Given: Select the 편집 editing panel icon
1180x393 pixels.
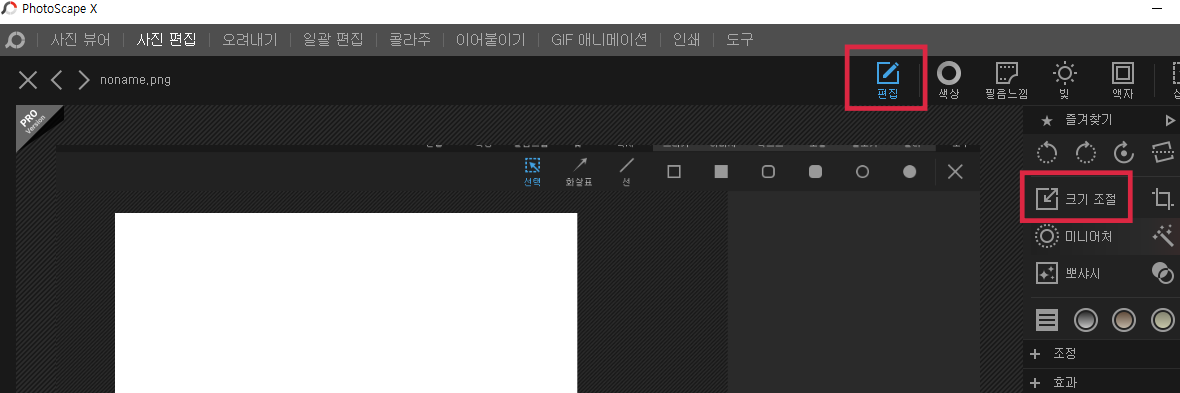Looking at the screenshot, I should click(888, 81).
